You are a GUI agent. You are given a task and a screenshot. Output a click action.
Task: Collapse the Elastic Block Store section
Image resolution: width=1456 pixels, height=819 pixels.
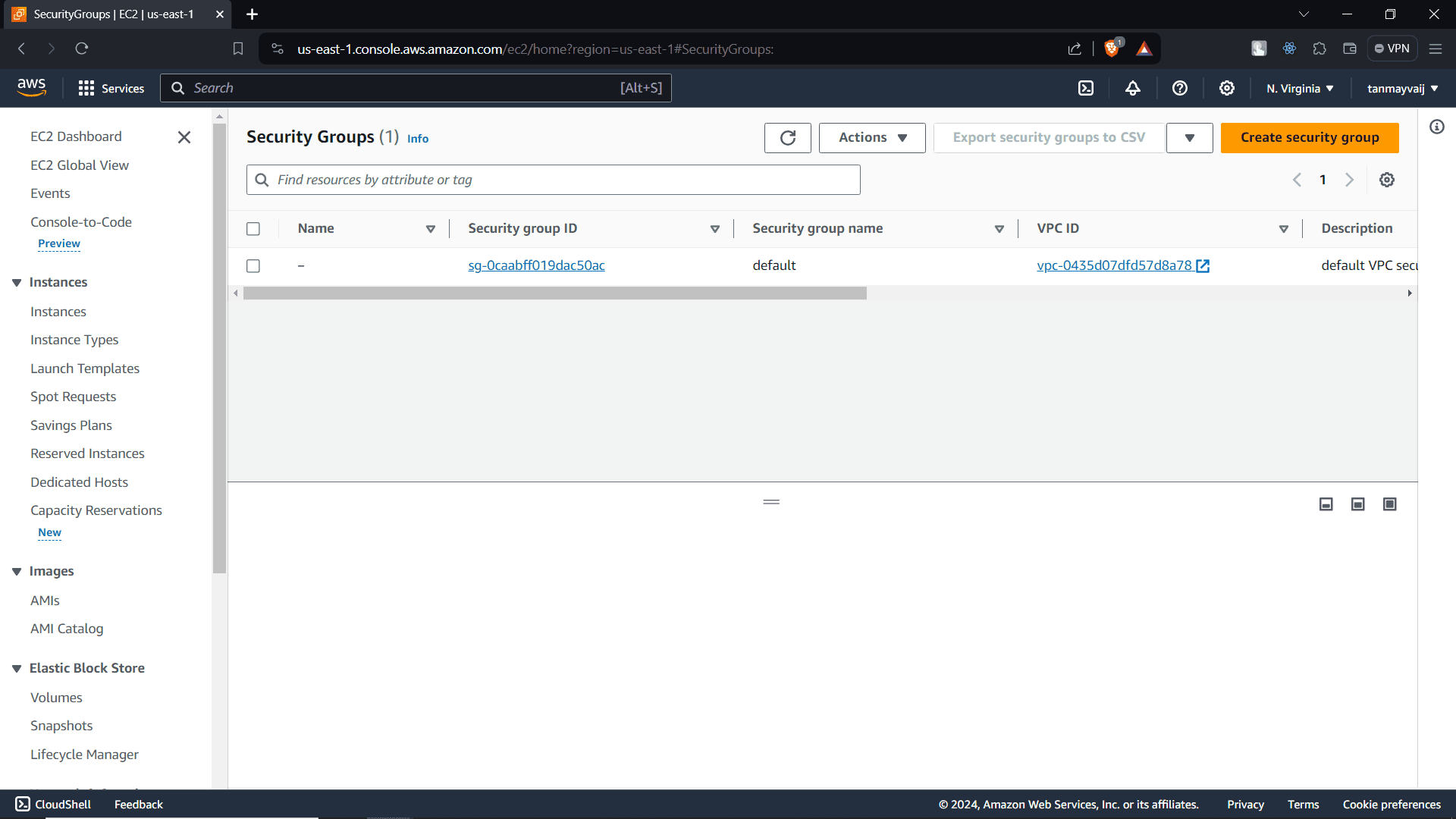(x=17, y=668)
